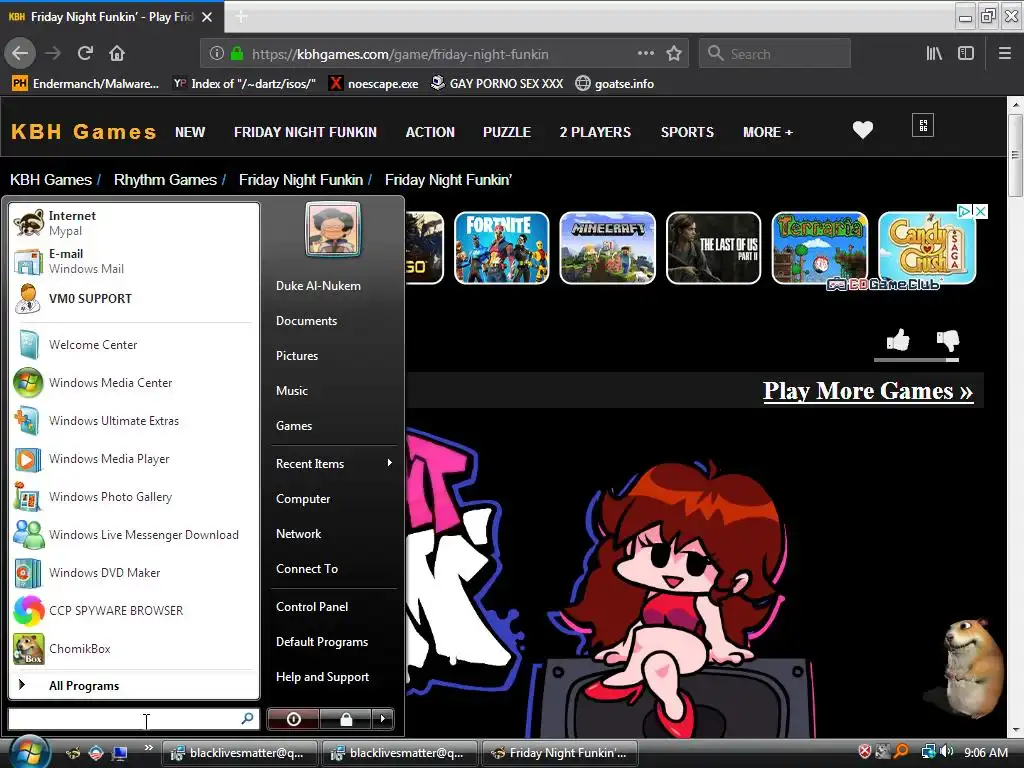Click the browser Search field
Screen dimensions: 1024x768
pos(775,54)
